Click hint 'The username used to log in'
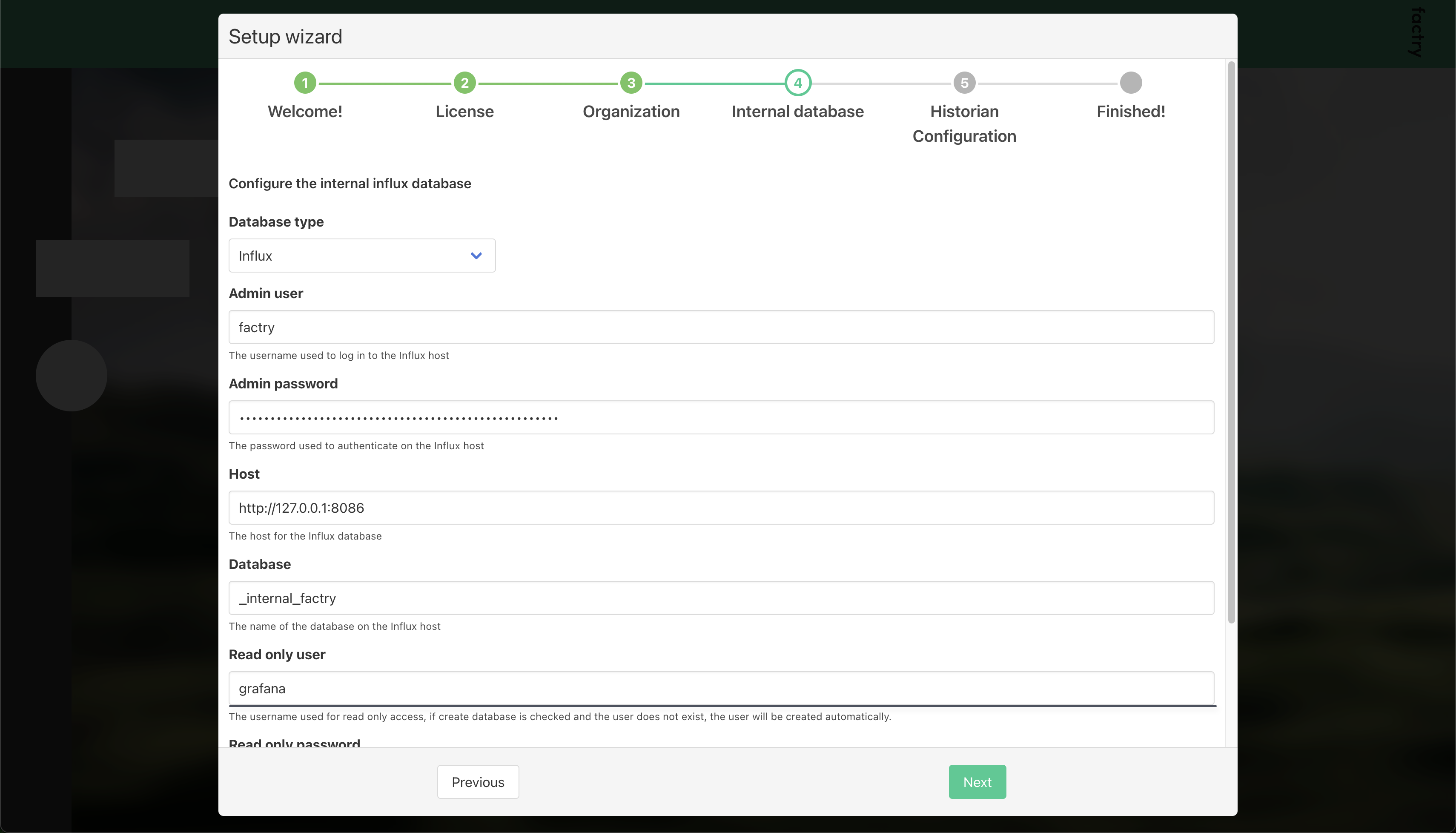 click(x=338, y=356)
